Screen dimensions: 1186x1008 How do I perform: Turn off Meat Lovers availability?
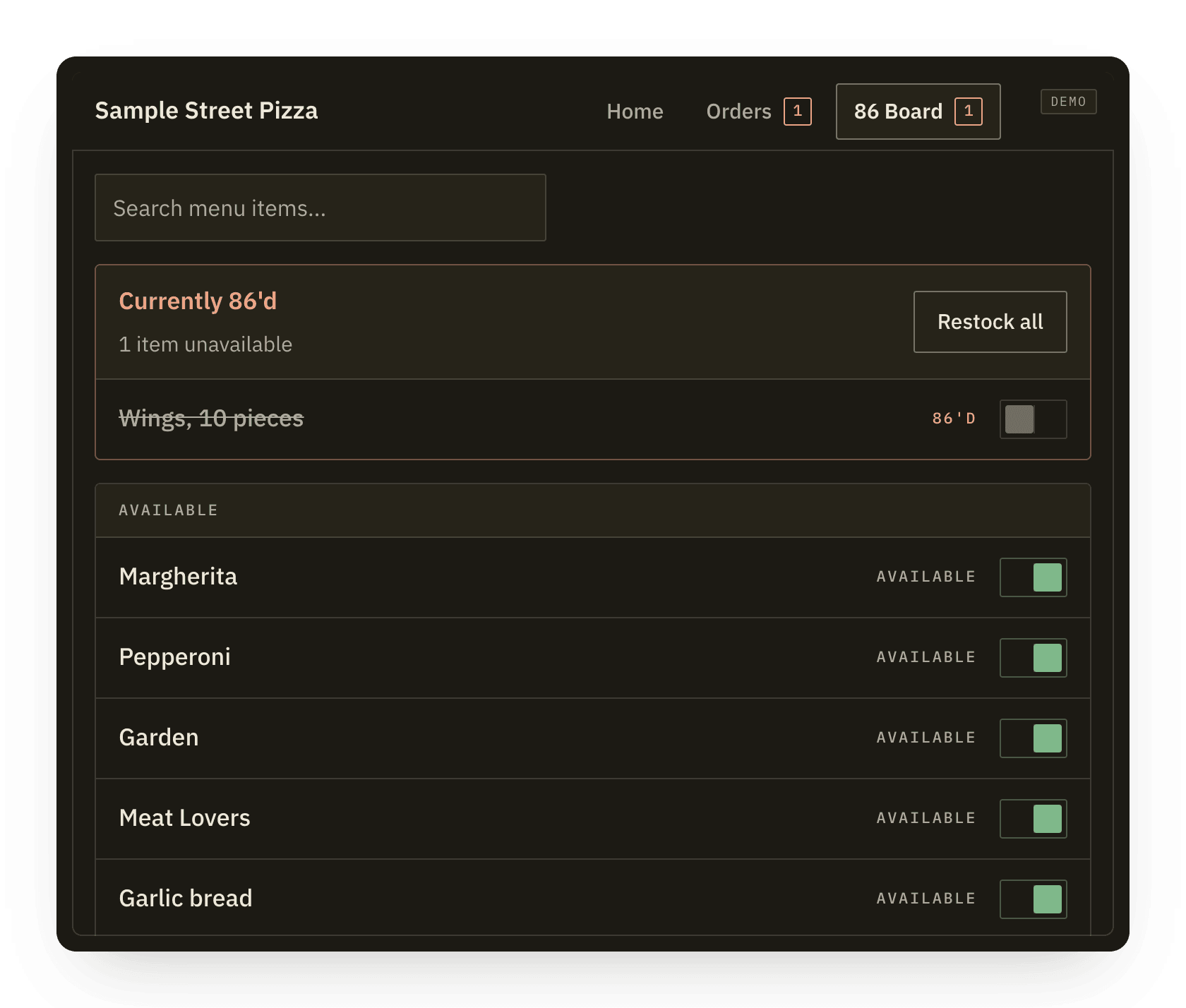(1033, 819)
